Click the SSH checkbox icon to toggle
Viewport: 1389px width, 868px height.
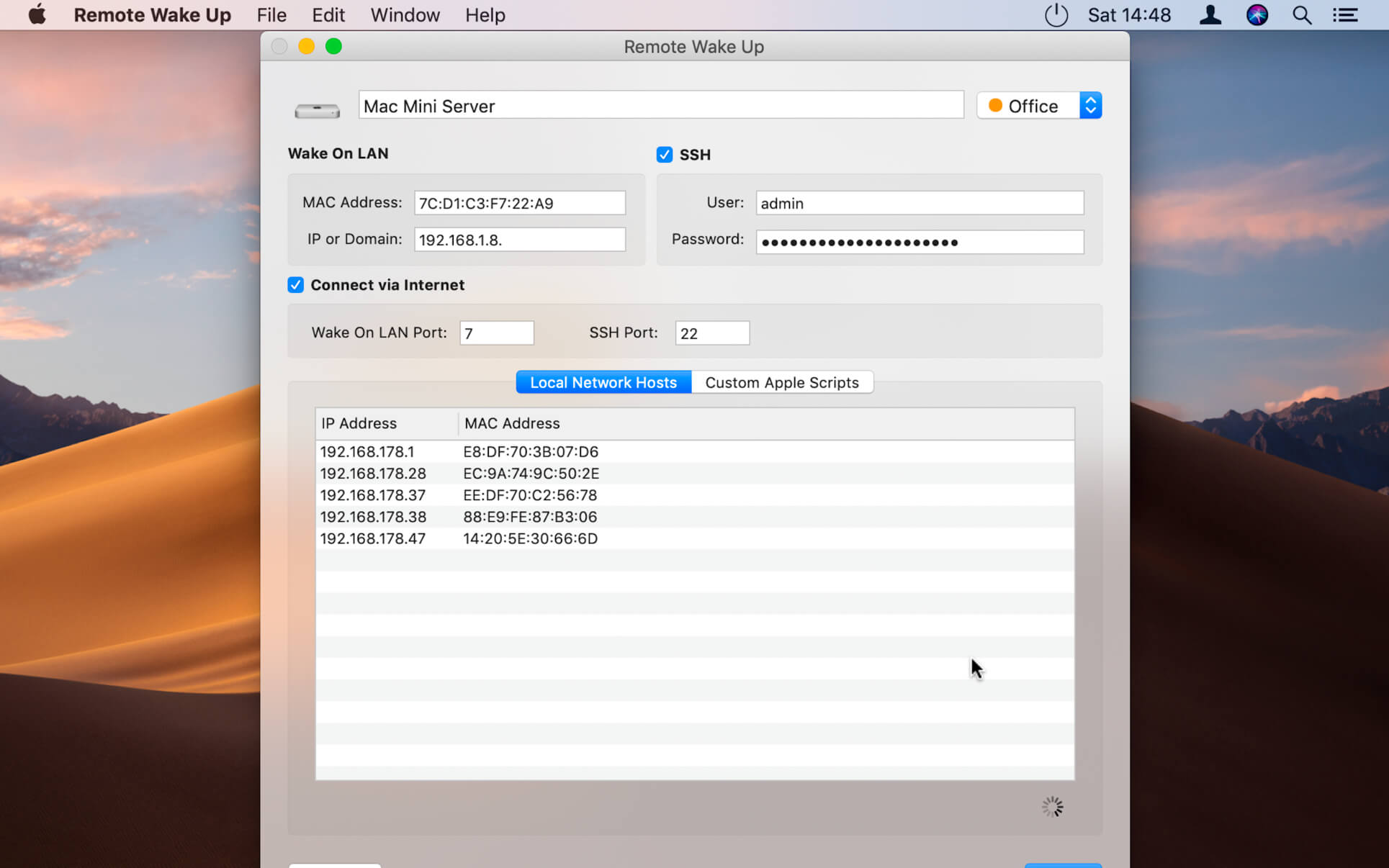[664, 154]
